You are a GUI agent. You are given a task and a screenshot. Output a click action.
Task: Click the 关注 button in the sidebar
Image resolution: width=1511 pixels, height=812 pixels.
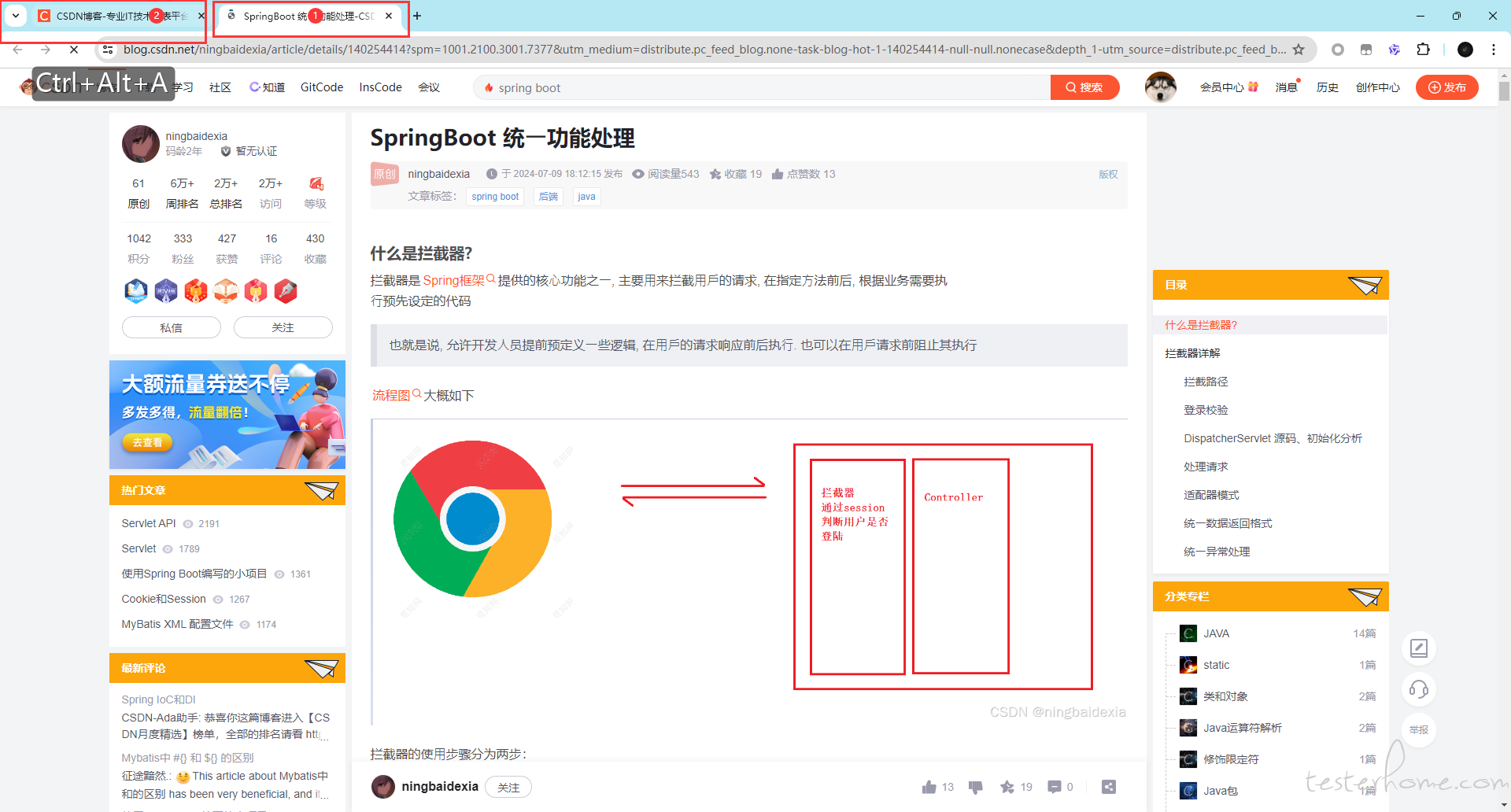[283, 327]
